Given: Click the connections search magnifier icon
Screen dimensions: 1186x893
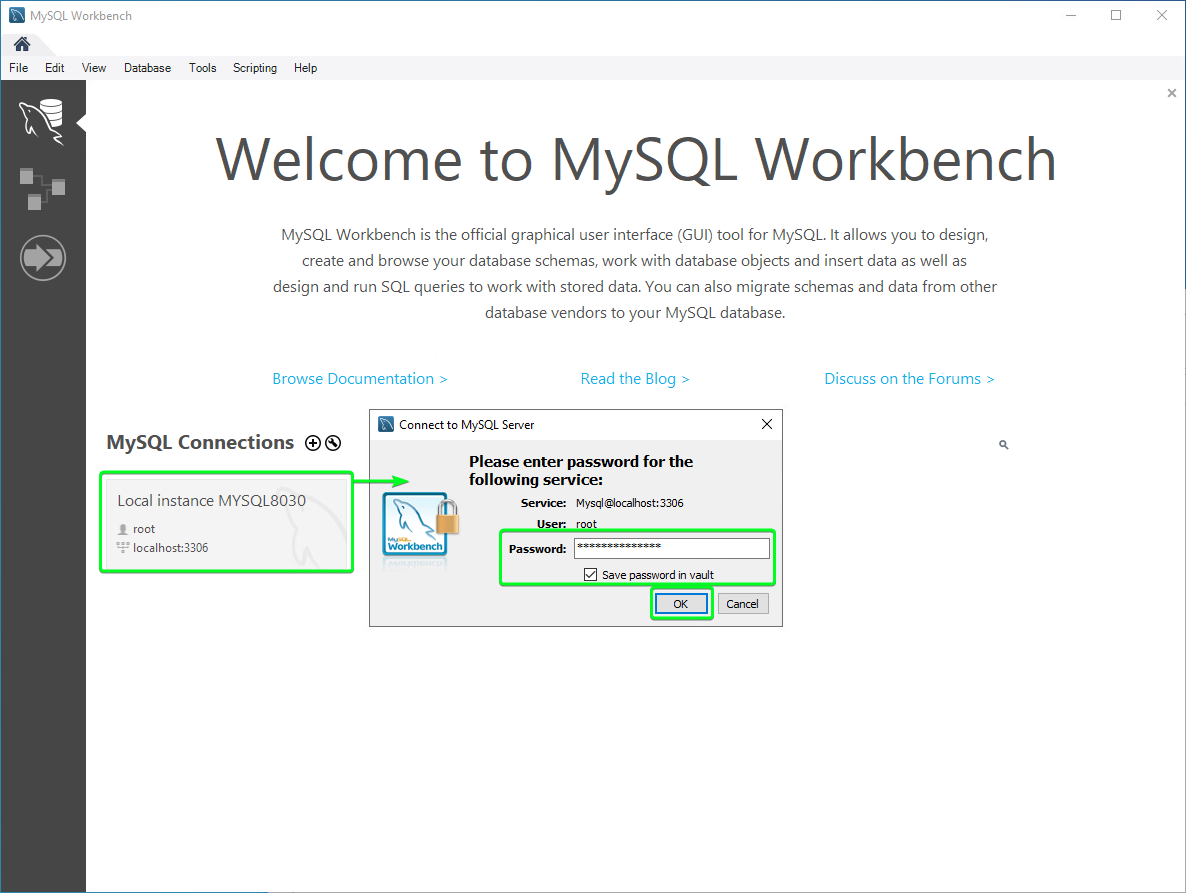Looking at the screenshot, I should pyautogui.click(x=1004, y=445).
